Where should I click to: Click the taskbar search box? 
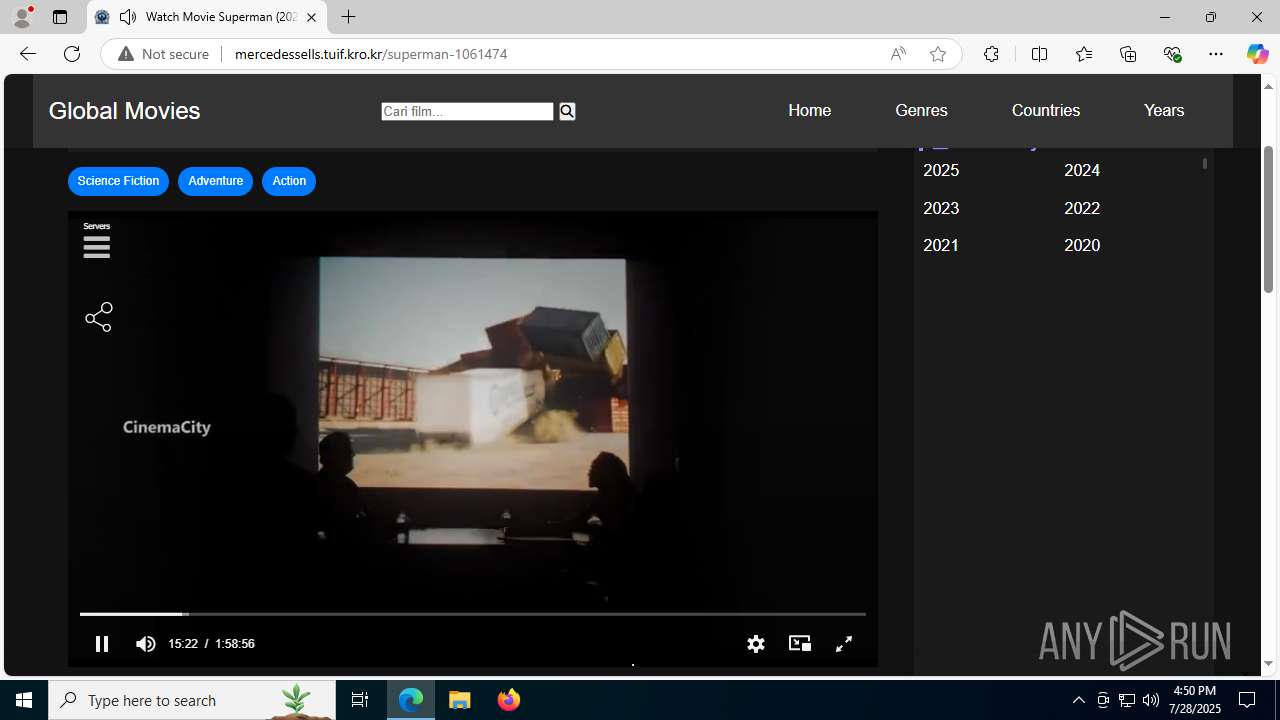192,700
